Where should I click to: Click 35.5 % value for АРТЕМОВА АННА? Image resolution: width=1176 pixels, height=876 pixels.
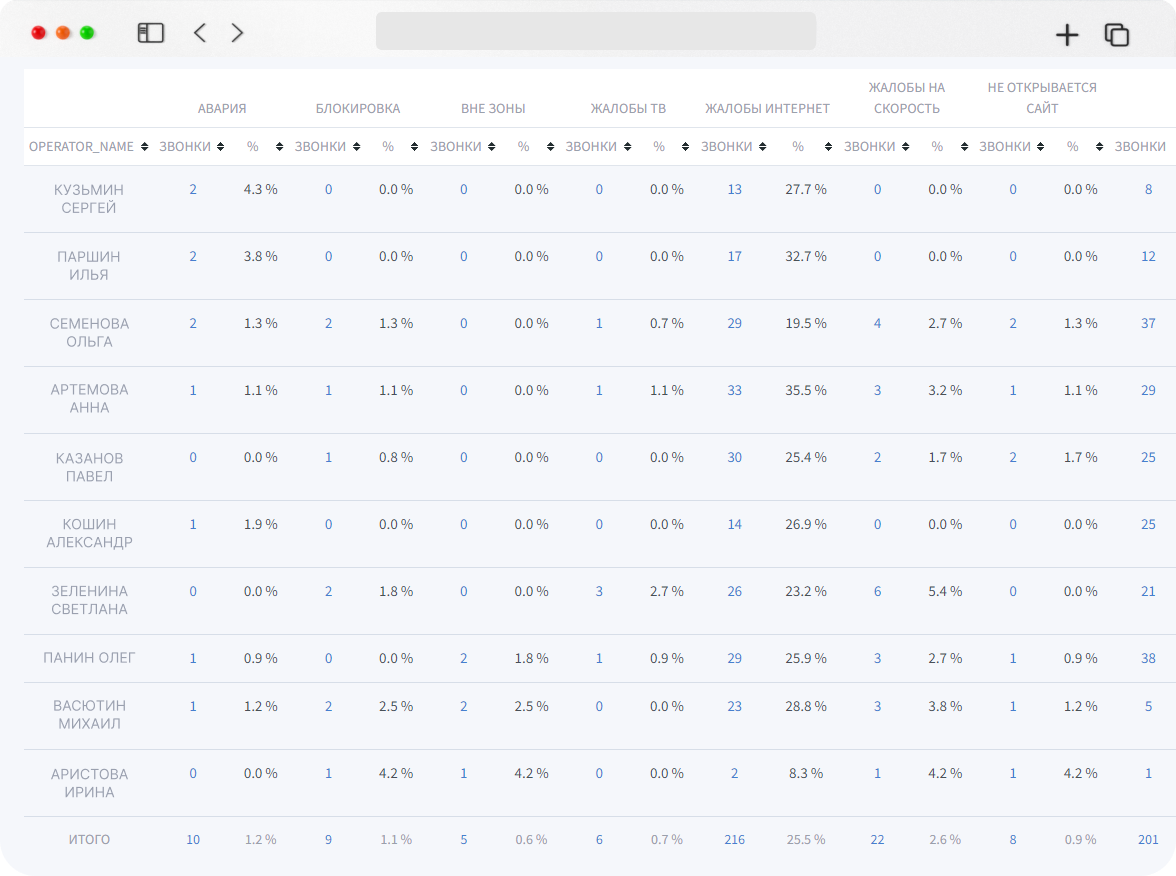click(x=806, y=391)
